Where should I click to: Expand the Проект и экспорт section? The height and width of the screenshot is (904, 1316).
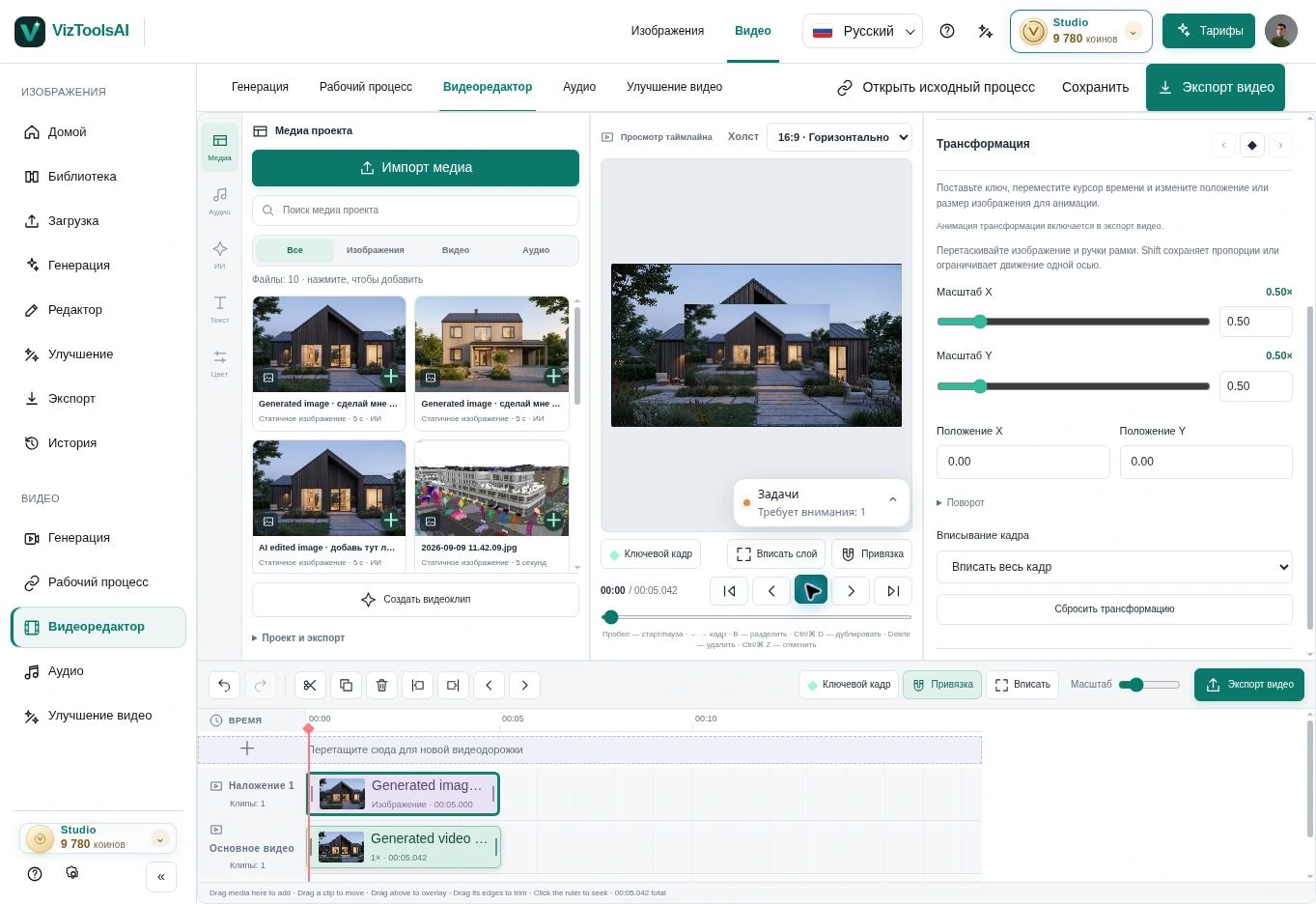[298, 637]
